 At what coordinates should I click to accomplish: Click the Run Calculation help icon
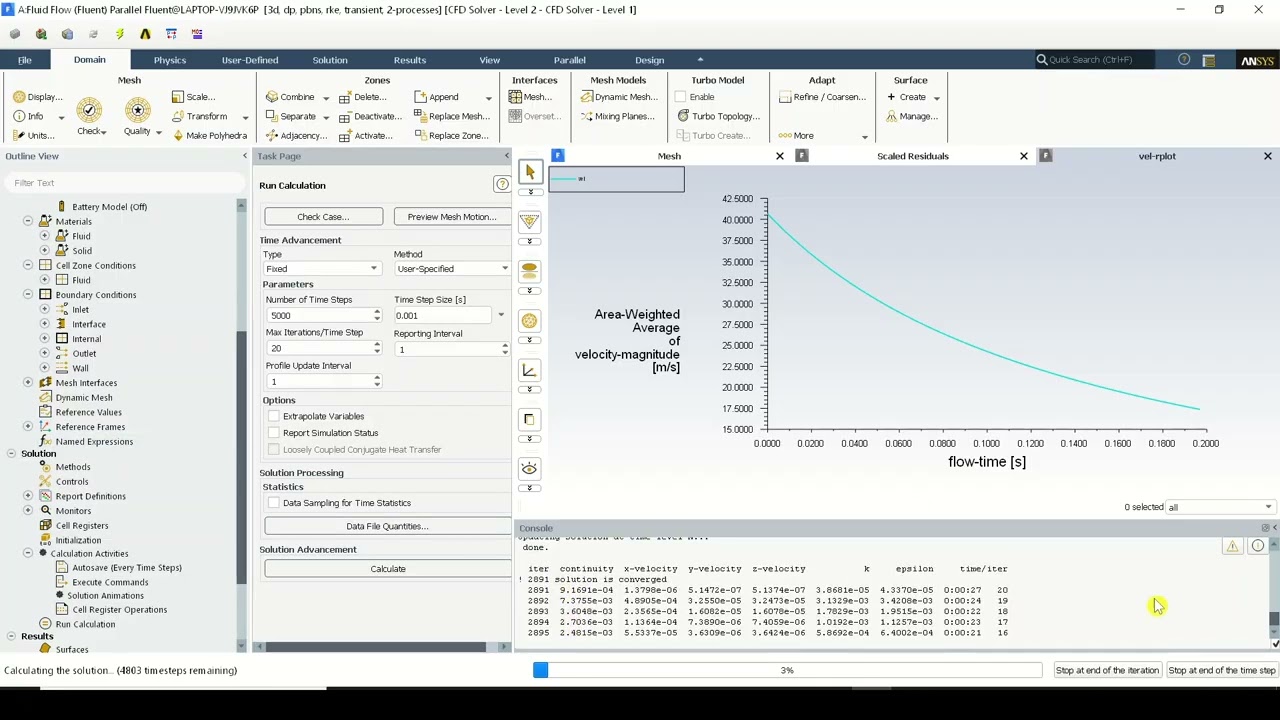(x=502, y=185)
